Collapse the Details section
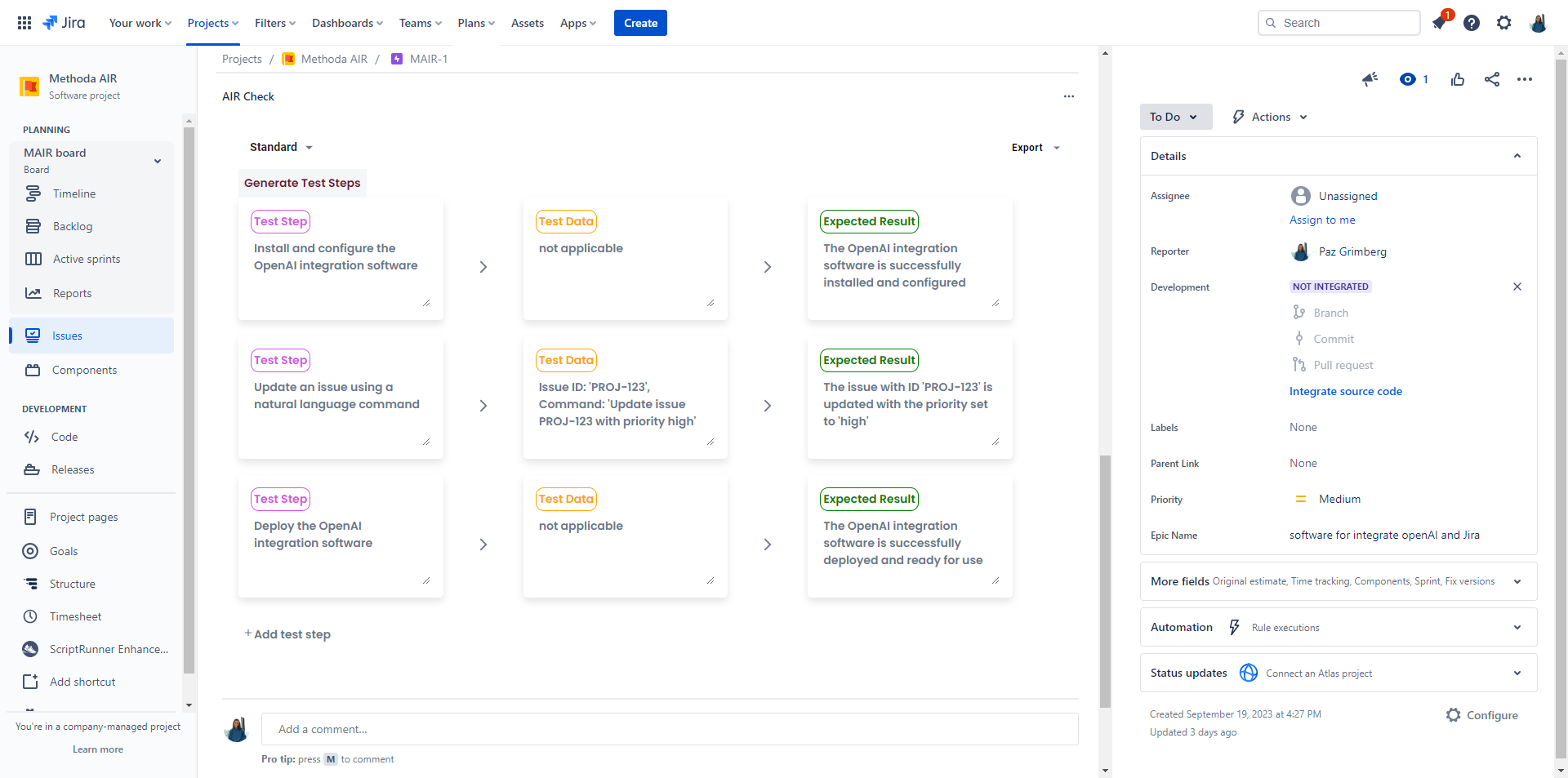The image size is (1568, 778). pos(1517,156)
